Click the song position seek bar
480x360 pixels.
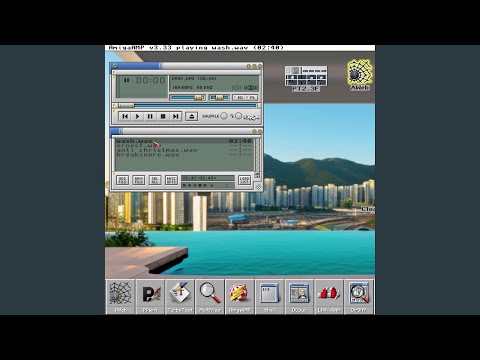(x=188, y=105)
